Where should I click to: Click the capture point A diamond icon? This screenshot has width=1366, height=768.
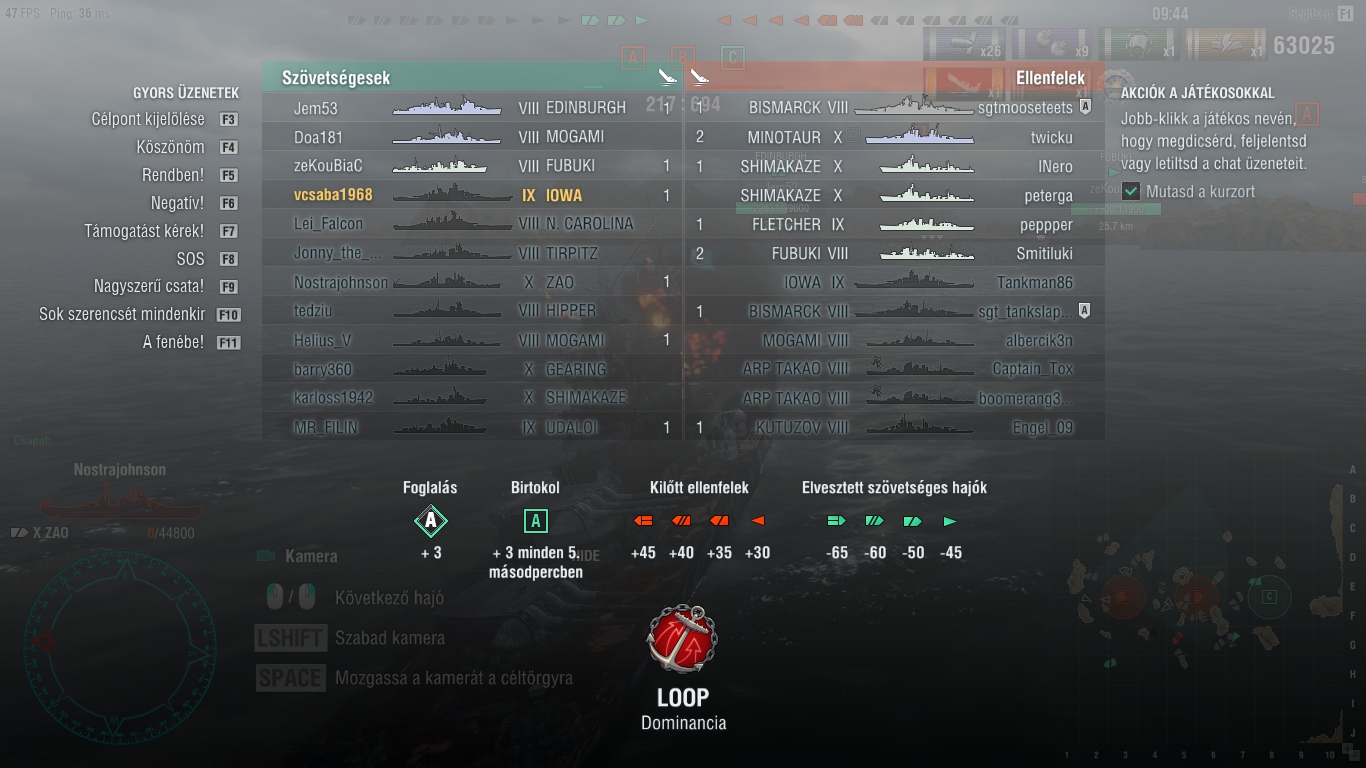pos(431,521)
